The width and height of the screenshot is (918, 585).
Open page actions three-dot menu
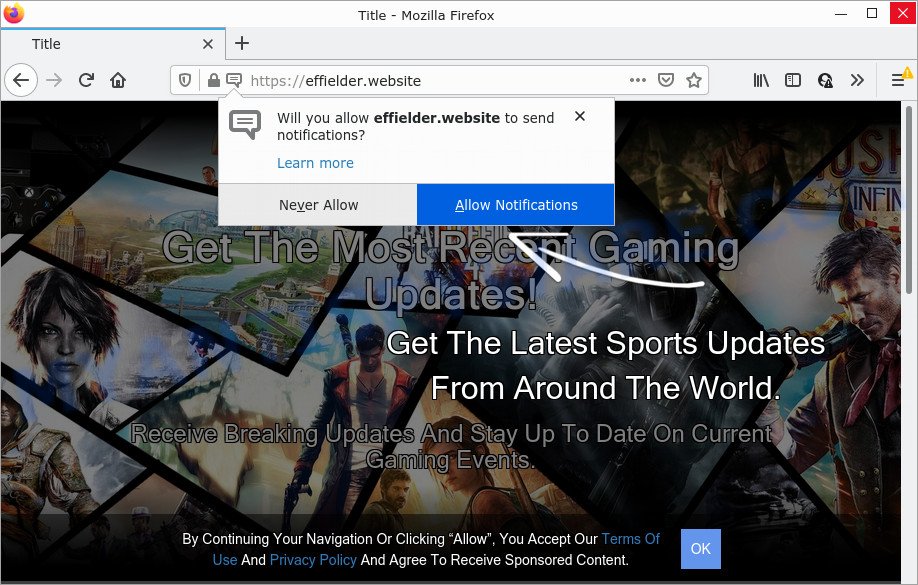tap(638, 80)
